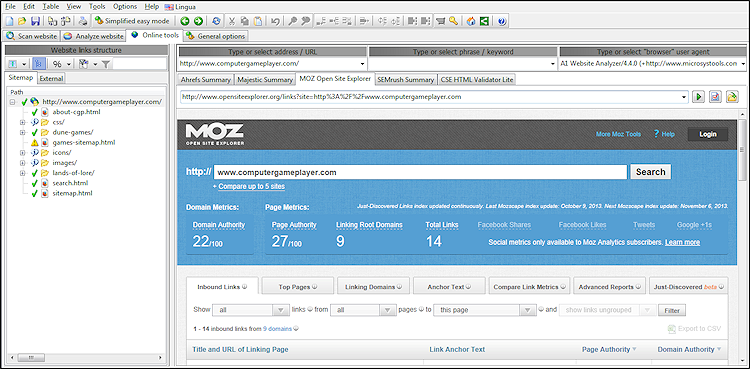Open the SEMrush Summary tab
Image resolution: width=750 pixels, height=369 pixels.
(406, 79)
